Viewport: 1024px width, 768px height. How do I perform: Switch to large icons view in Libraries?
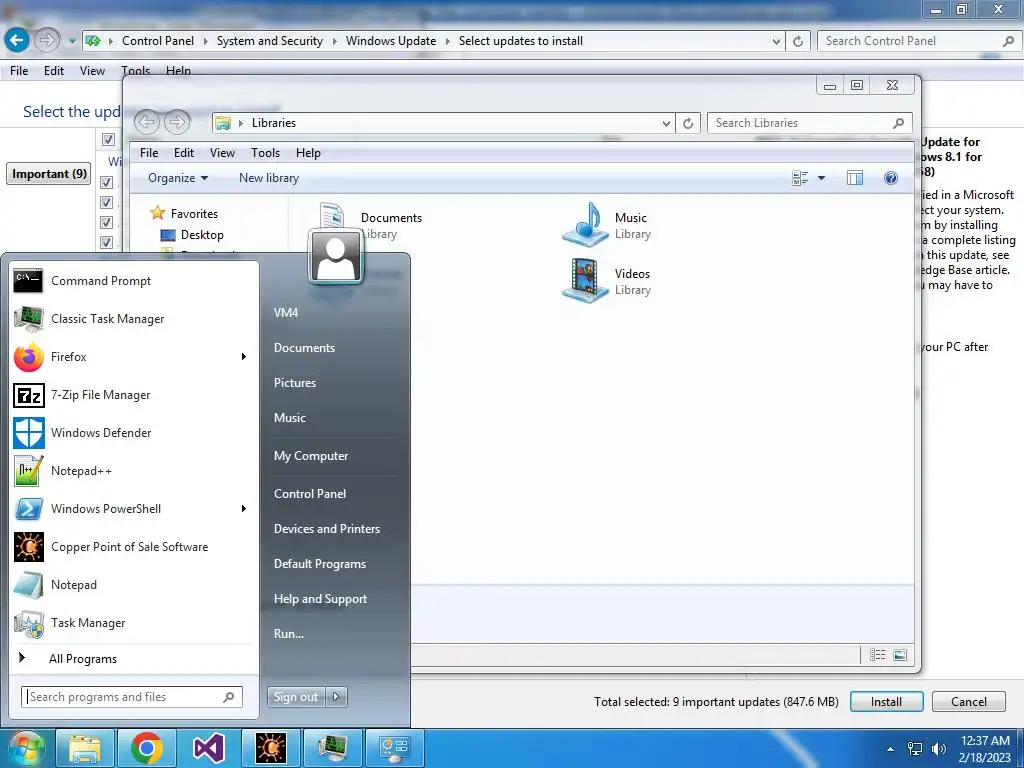tap(900, 654)
